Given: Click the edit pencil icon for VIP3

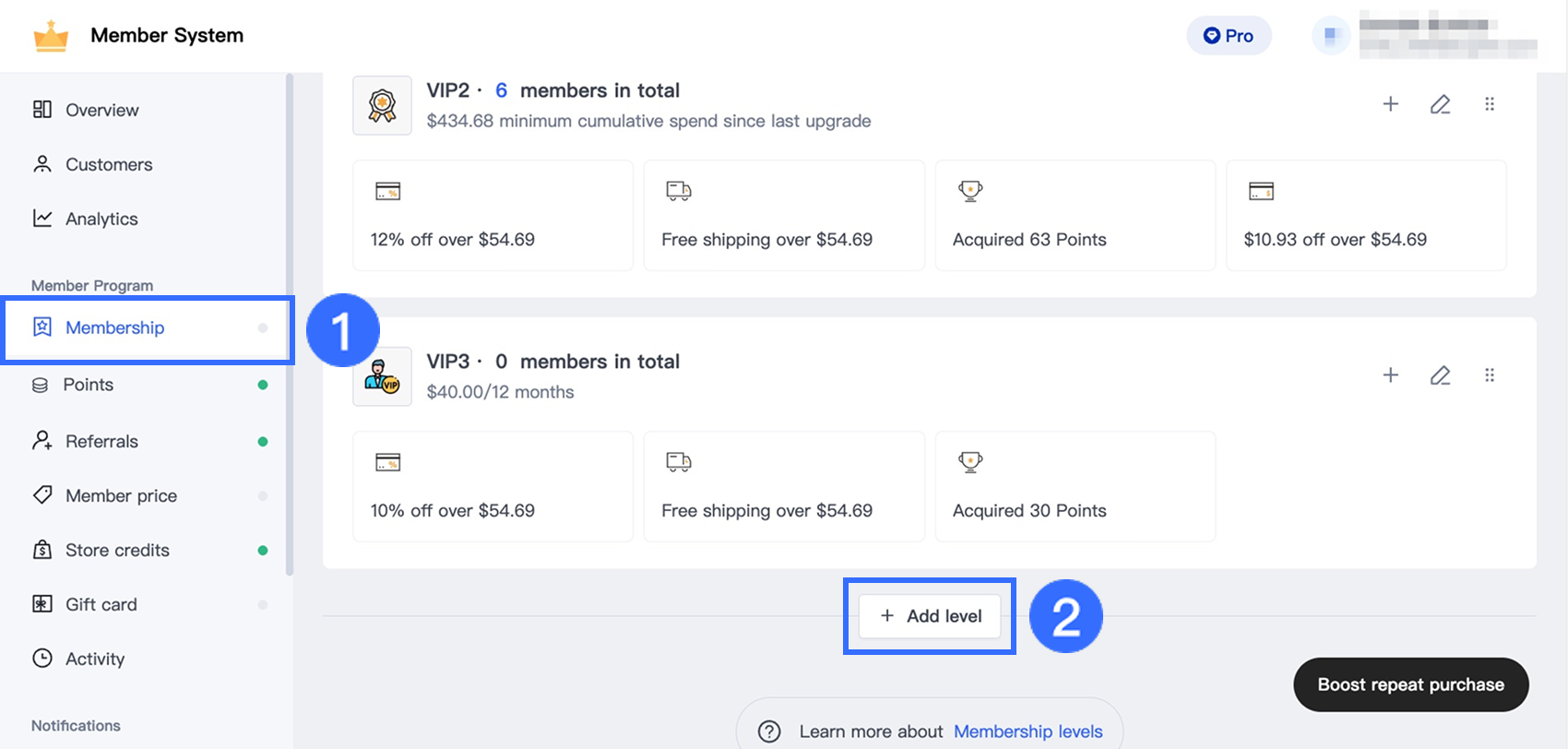Looking at the screenshot, I should 1440,375.
